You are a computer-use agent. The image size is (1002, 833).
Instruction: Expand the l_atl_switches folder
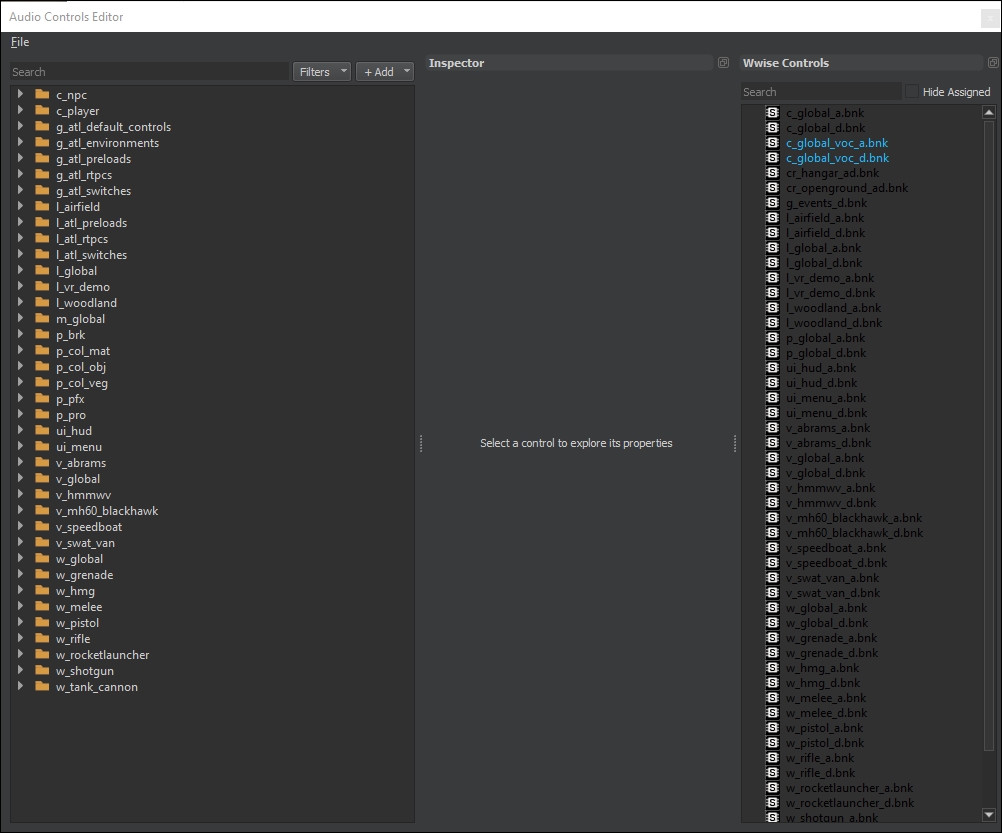20,254
